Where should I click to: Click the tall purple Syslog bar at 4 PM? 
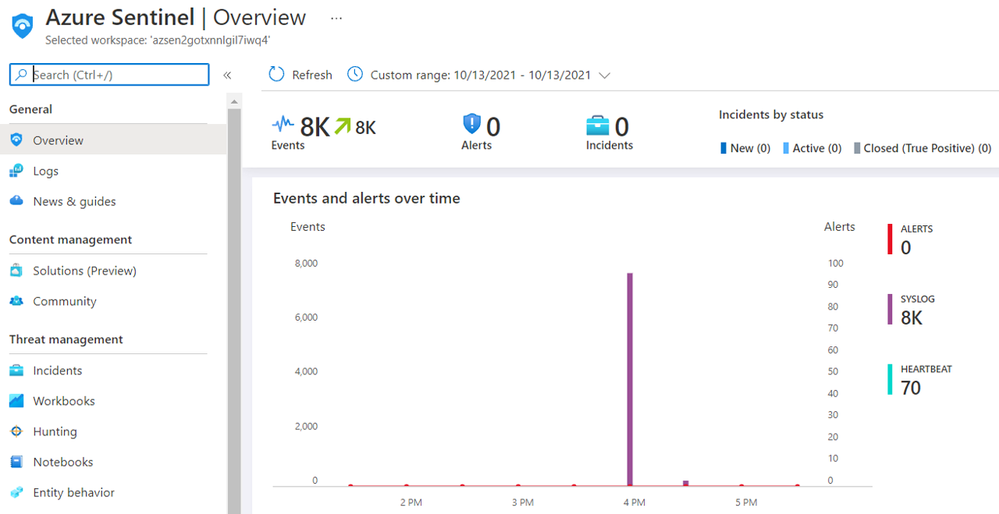click(630, 380)
